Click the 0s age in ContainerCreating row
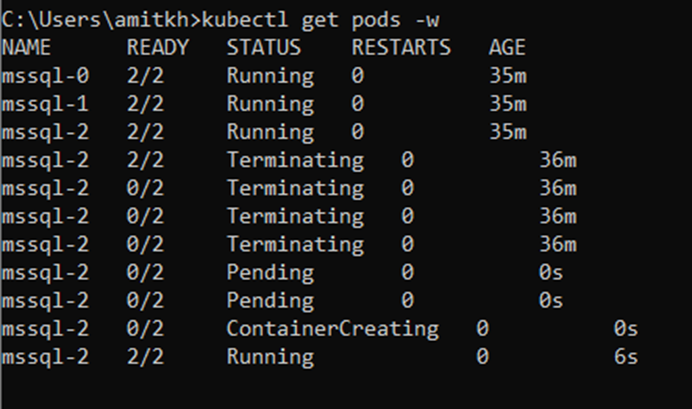The height and width of the screenshot is (409, 692). pyautogui.click(x=626, y=328)
